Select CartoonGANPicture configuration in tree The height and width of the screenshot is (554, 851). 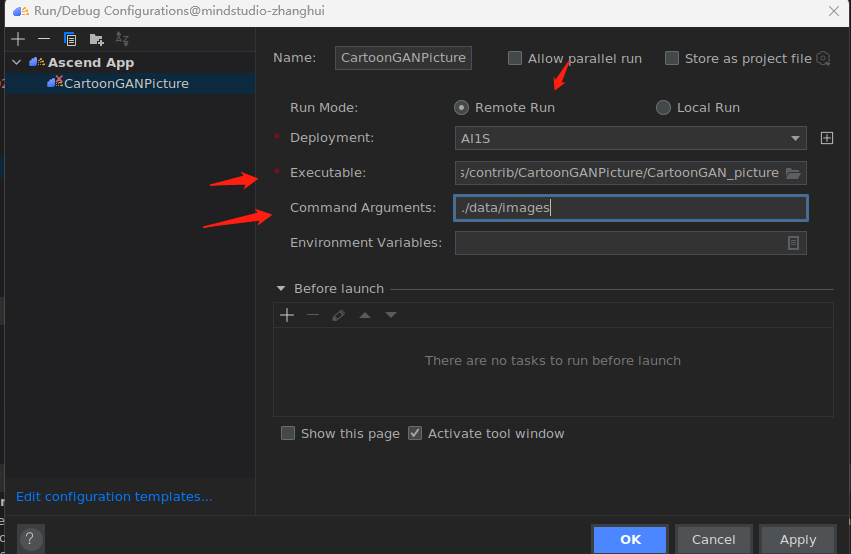click(125, 83)
